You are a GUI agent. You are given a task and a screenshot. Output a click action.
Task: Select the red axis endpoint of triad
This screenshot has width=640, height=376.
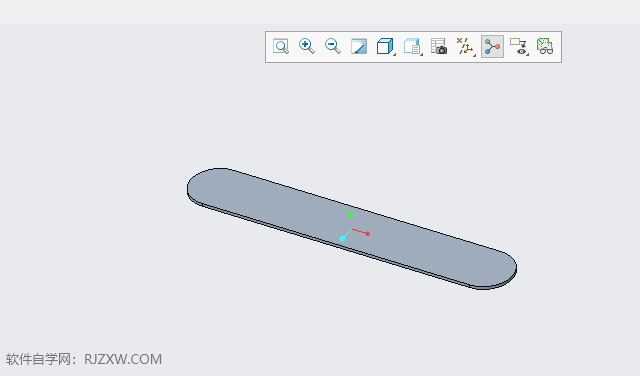(367, 234)
